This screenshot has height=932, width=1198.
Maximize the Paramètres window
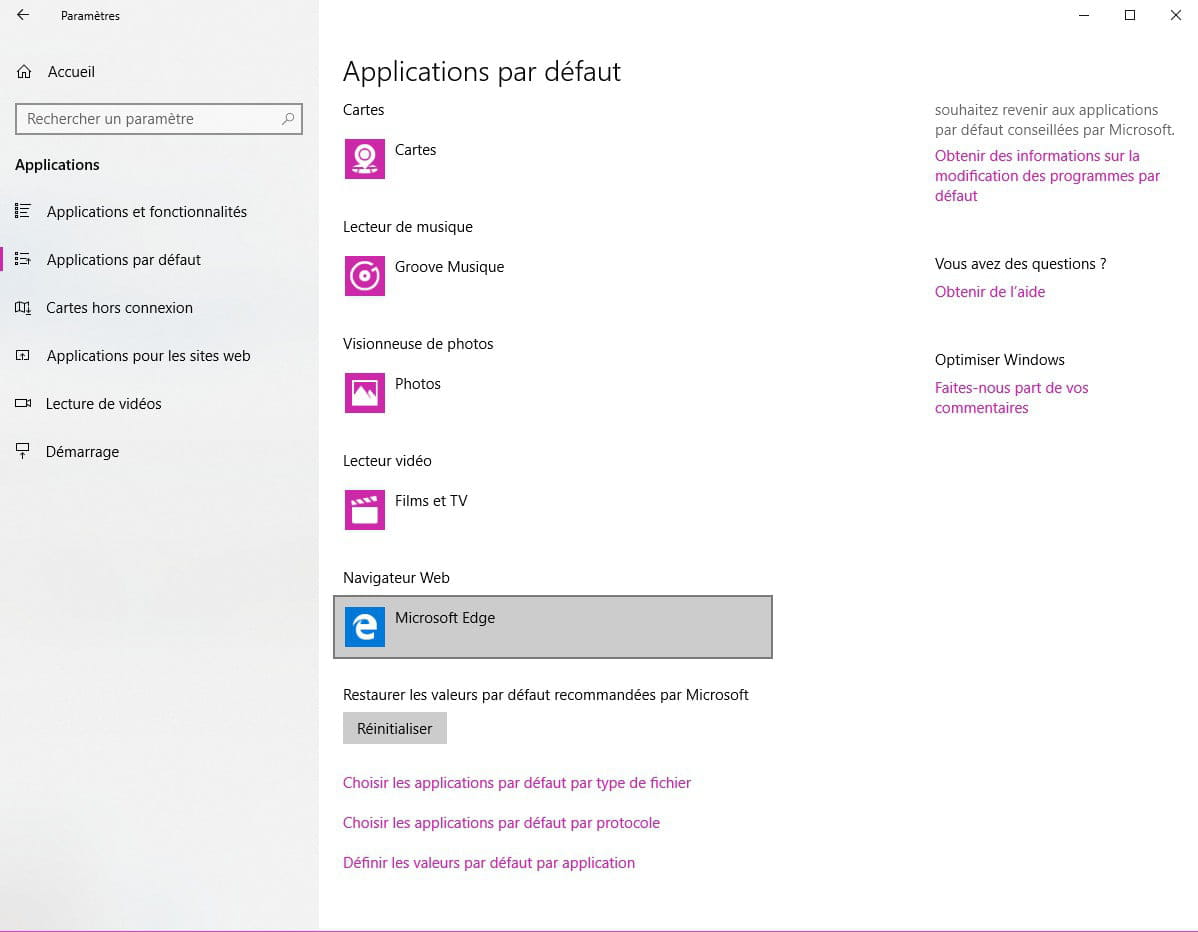tap(1129, 15)
